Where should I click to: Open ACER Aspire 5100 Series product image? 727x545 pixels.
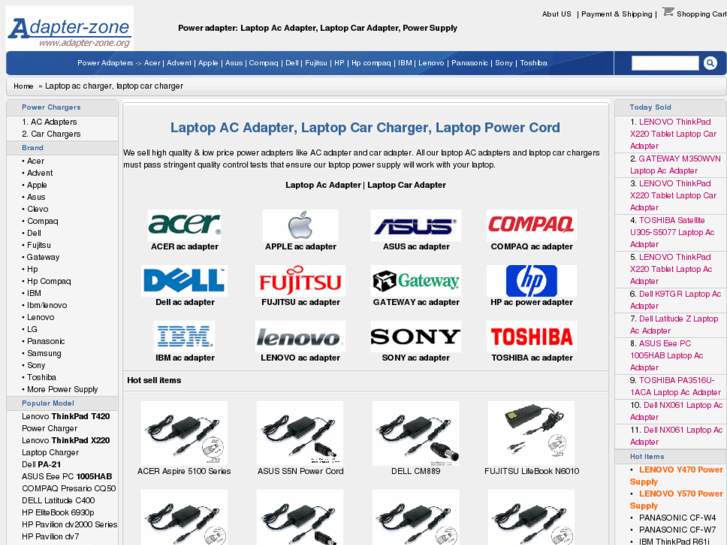click(184, 433)
